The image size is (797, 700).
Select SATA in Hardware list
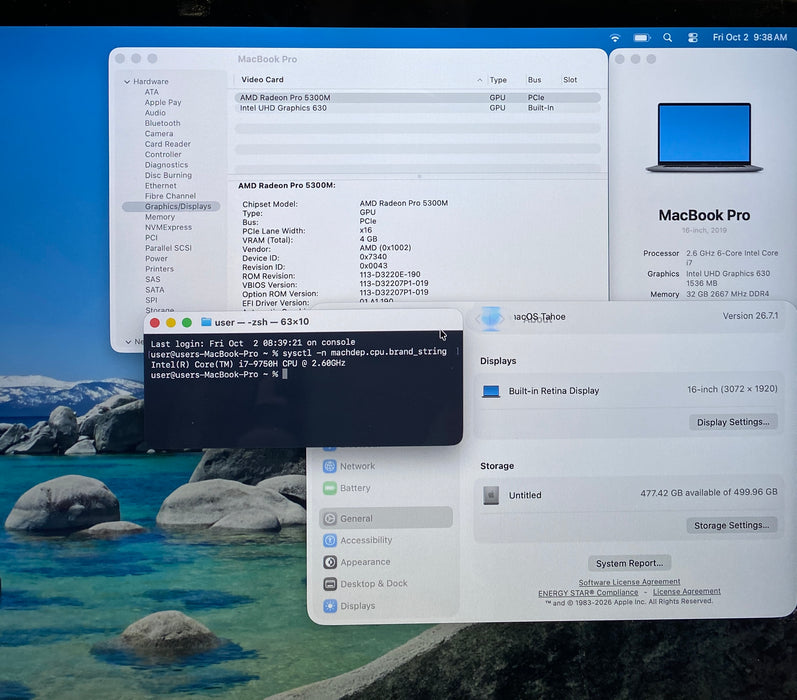pos(155,290)
